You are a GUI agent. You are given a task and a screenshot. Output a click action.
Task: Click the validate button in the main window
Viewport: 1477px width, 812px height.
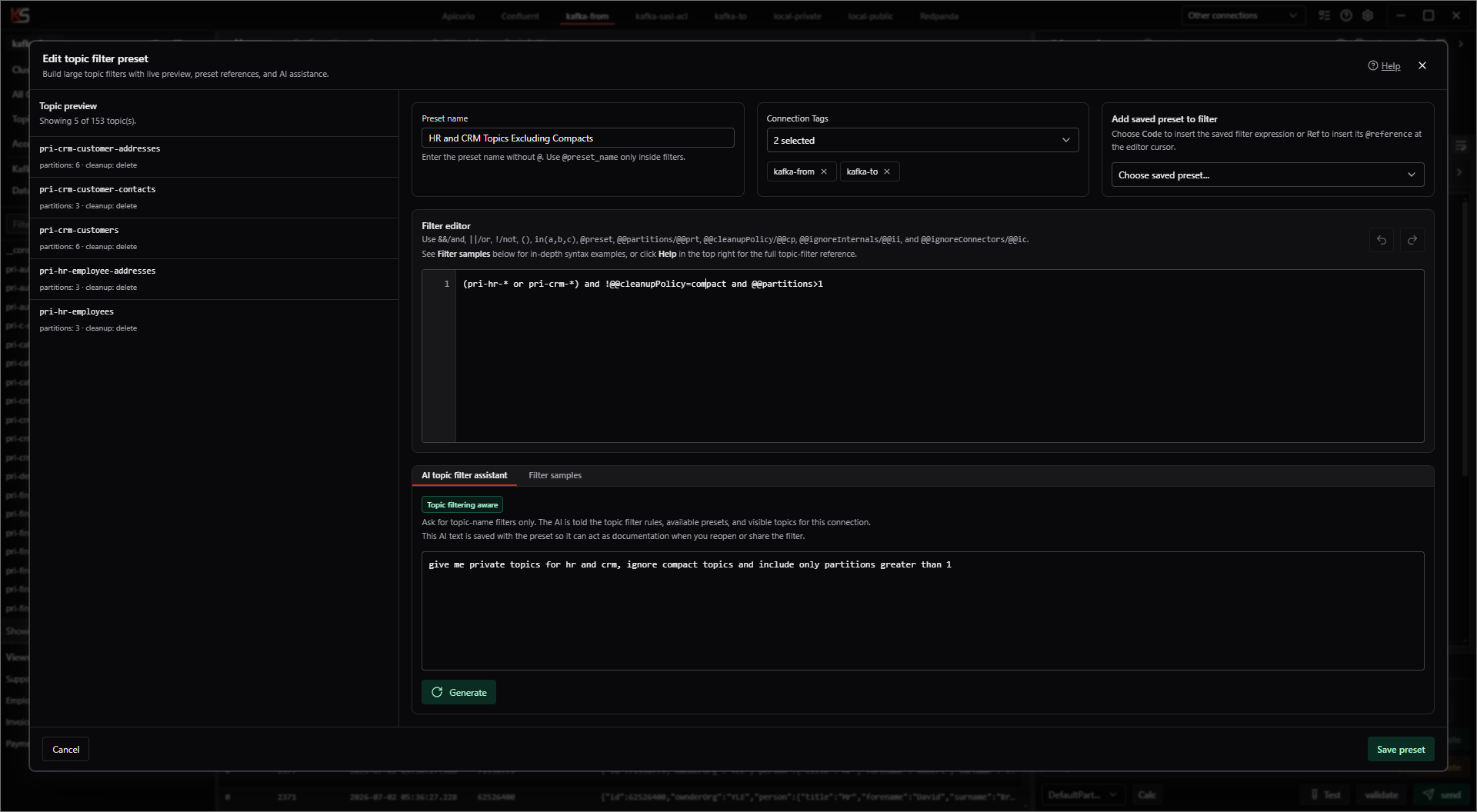1381,794
